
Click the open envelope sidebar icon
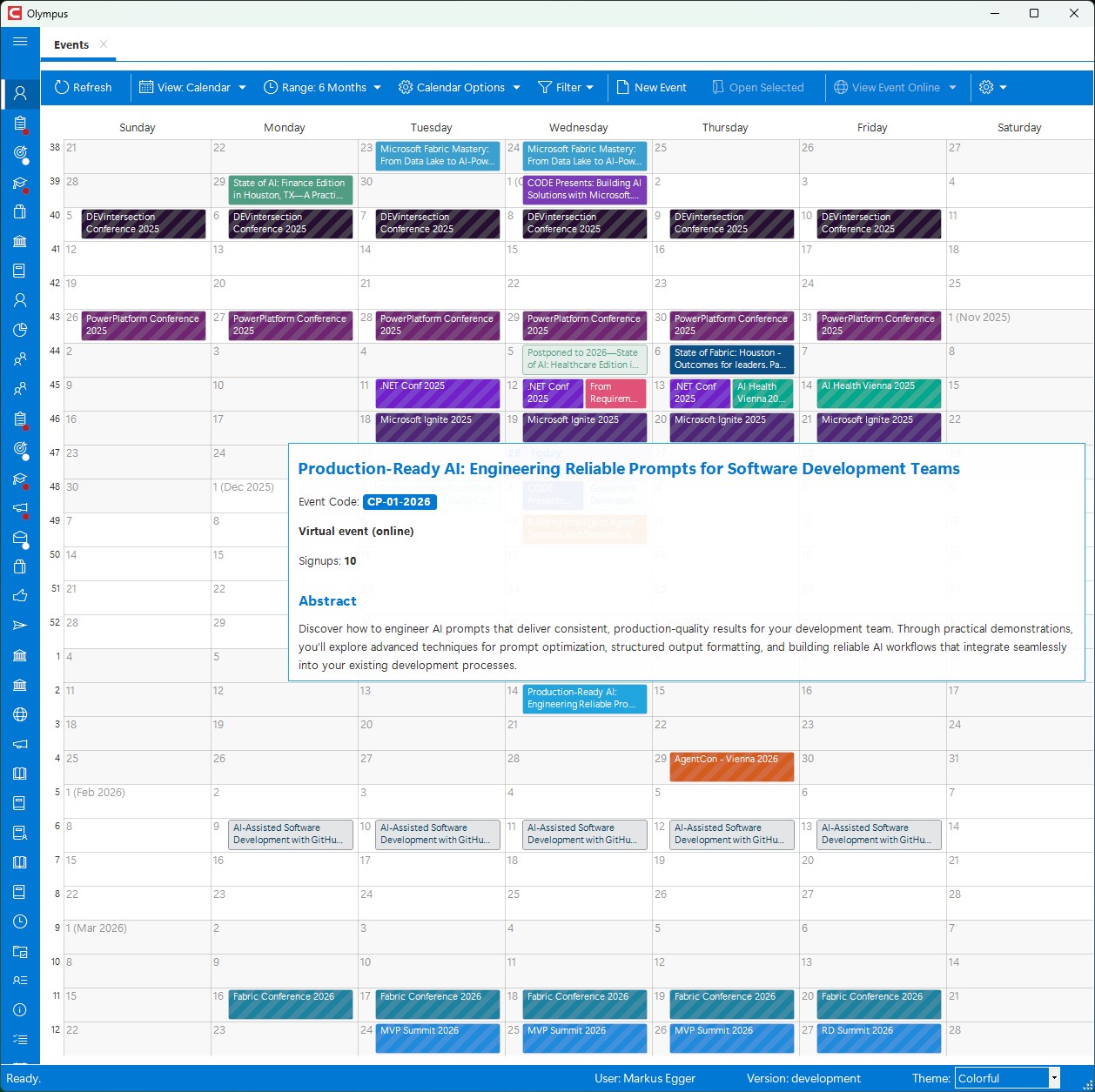coord(20,538)
